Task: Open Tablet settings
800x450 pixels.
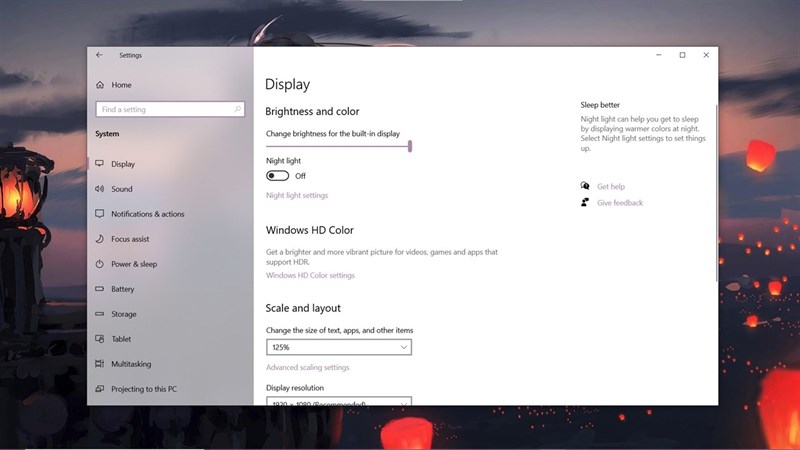Action: (x=121, y=339)
